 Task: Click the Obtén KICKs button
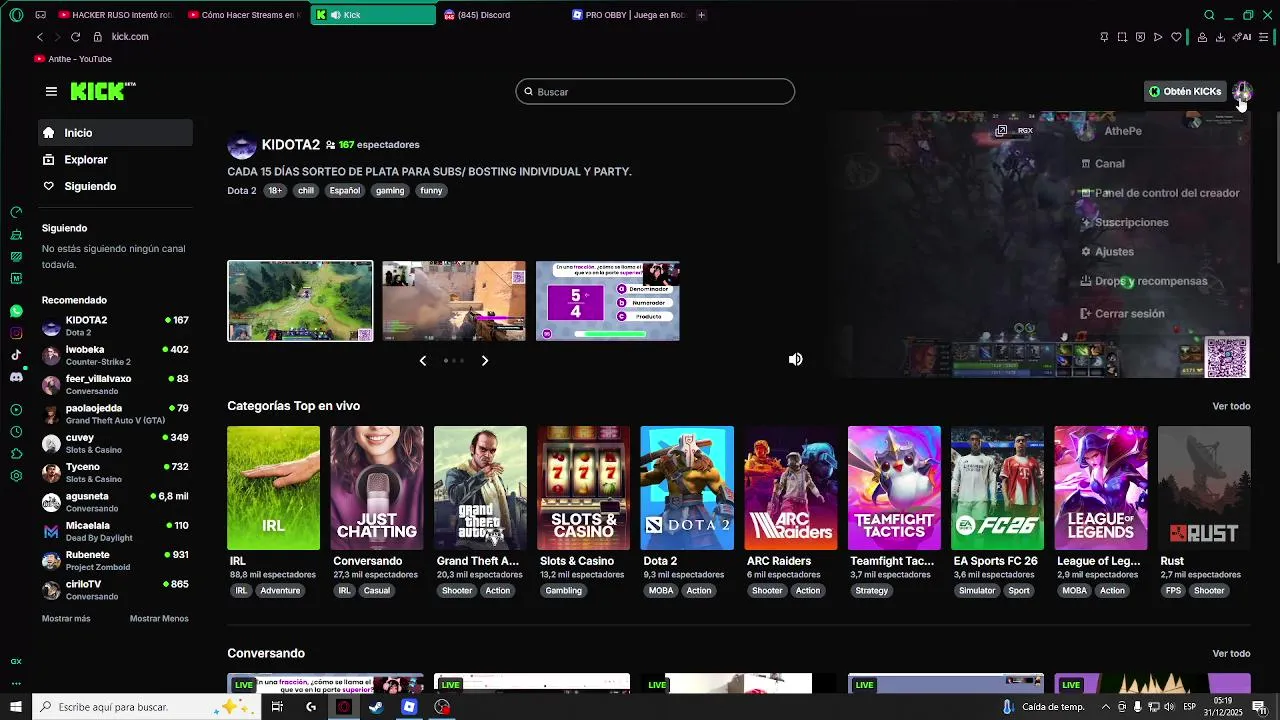1185,91
